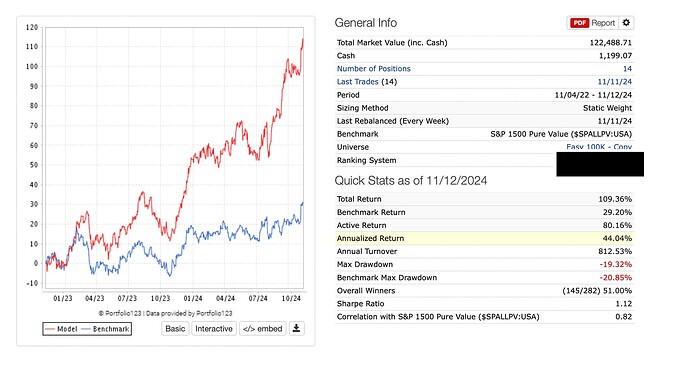Toggle the red Model series in legend
Image resolution: width=690 pixels, height=369 pixels.
pos(61,329)
